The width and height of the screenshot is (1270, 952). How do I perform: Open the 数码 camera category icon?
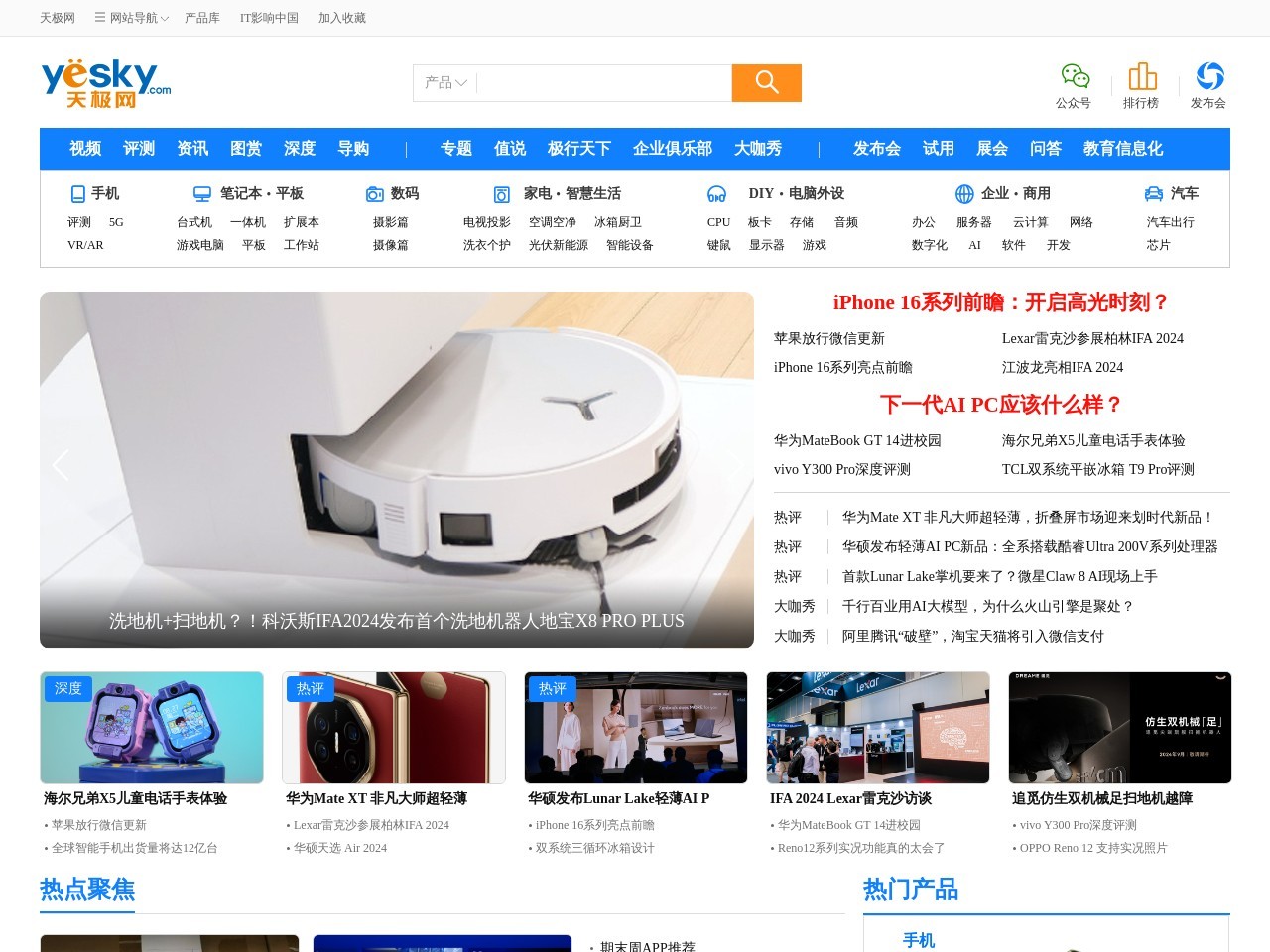[x=374, y=193]
